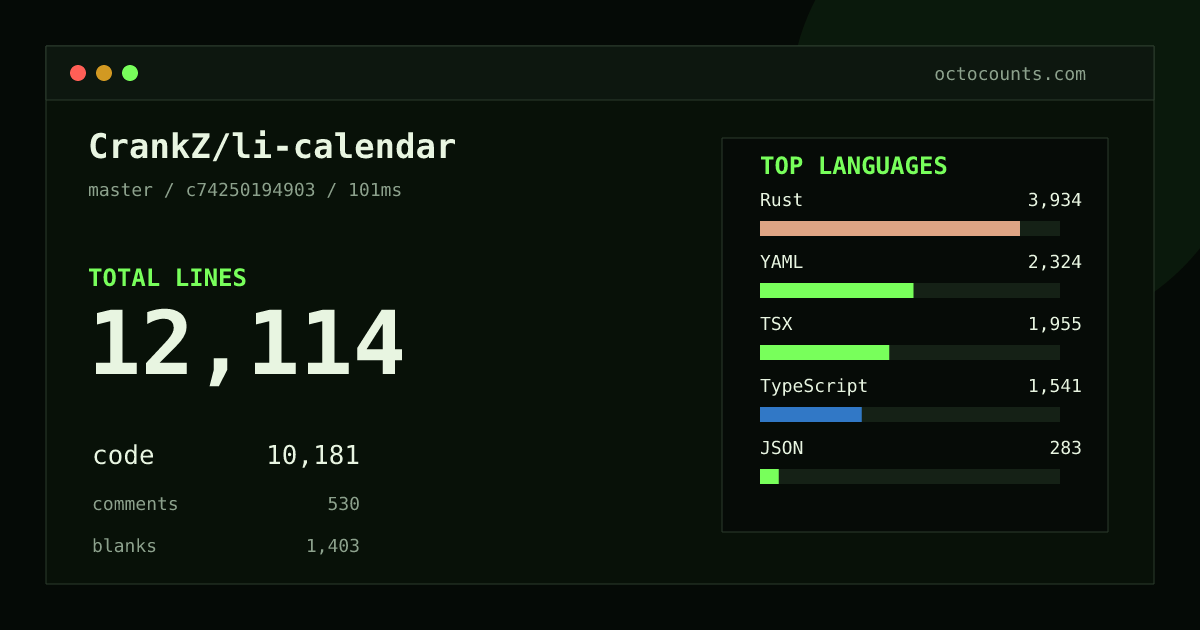Select the 10,181 code count
This screenshot has width=1200, height=630.
(x=313, y=456)
